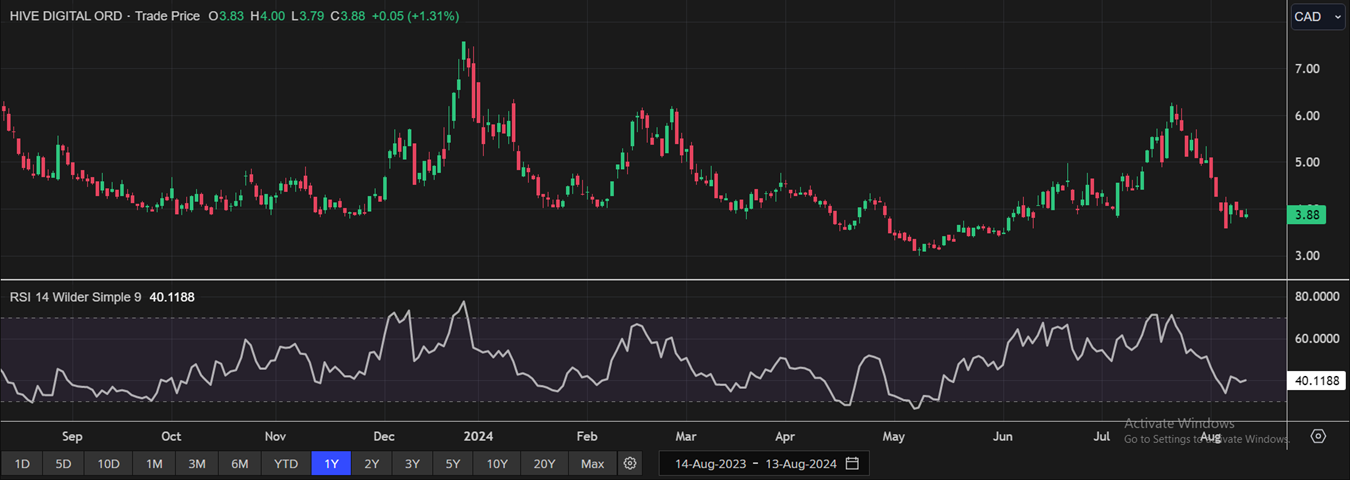Click the calendar icon beside date range
Screen dimensions: 1350x480
852,463
